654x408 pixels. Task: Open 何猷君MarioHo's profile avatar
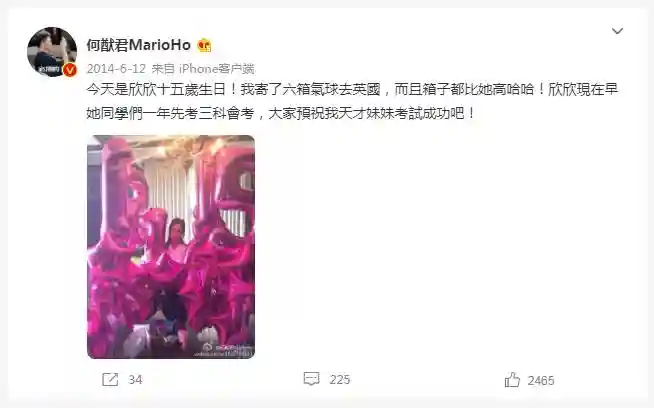[52, 52]
